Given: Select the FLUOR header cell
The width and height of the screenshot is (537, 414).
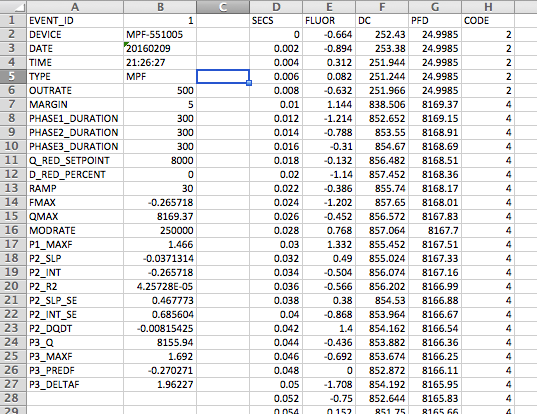Looking at the screenshot, I should pos(329,21).
